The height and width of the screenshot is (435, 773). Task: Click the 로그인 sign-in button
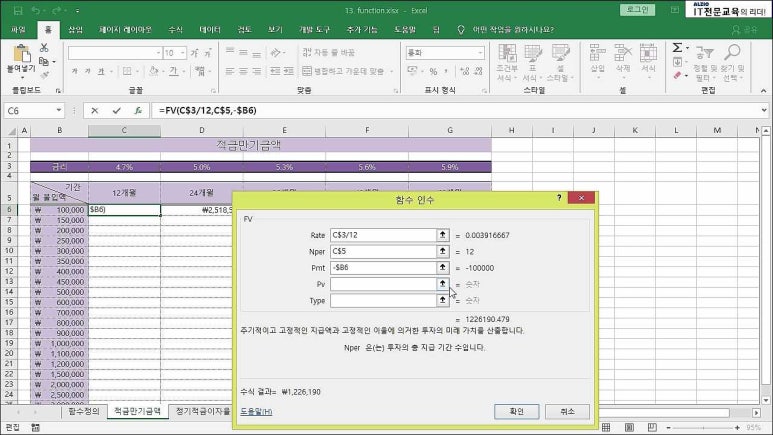[637, 9]
